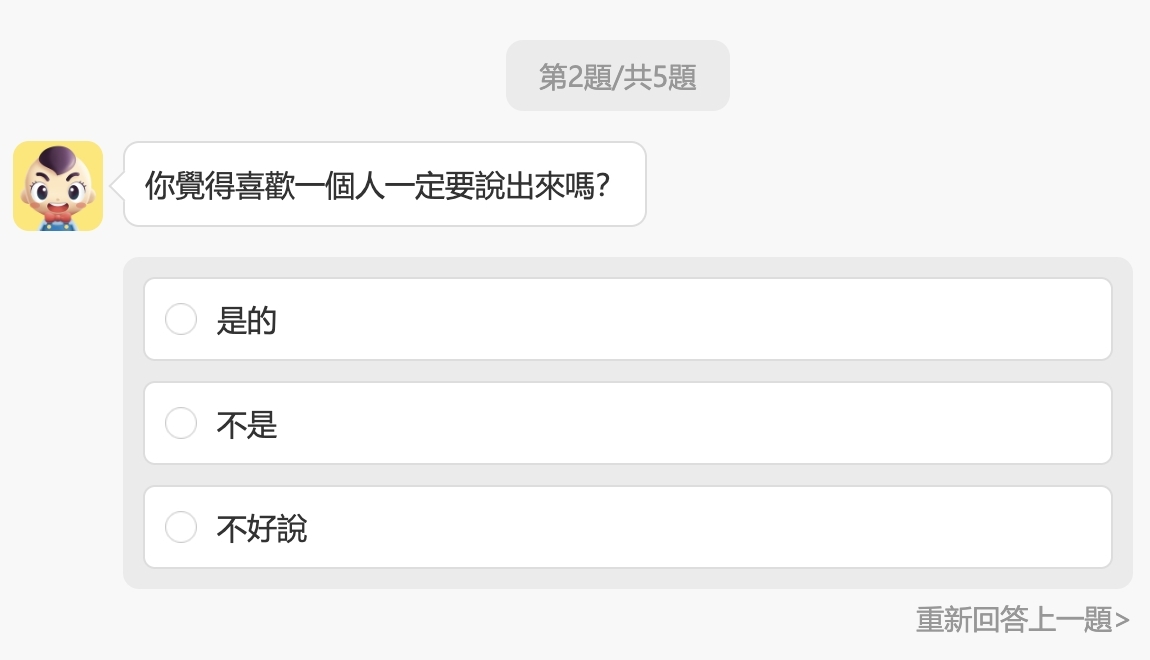
Task: Click the 第2題/共5題 progress indicator
Action: coord(617,74)
